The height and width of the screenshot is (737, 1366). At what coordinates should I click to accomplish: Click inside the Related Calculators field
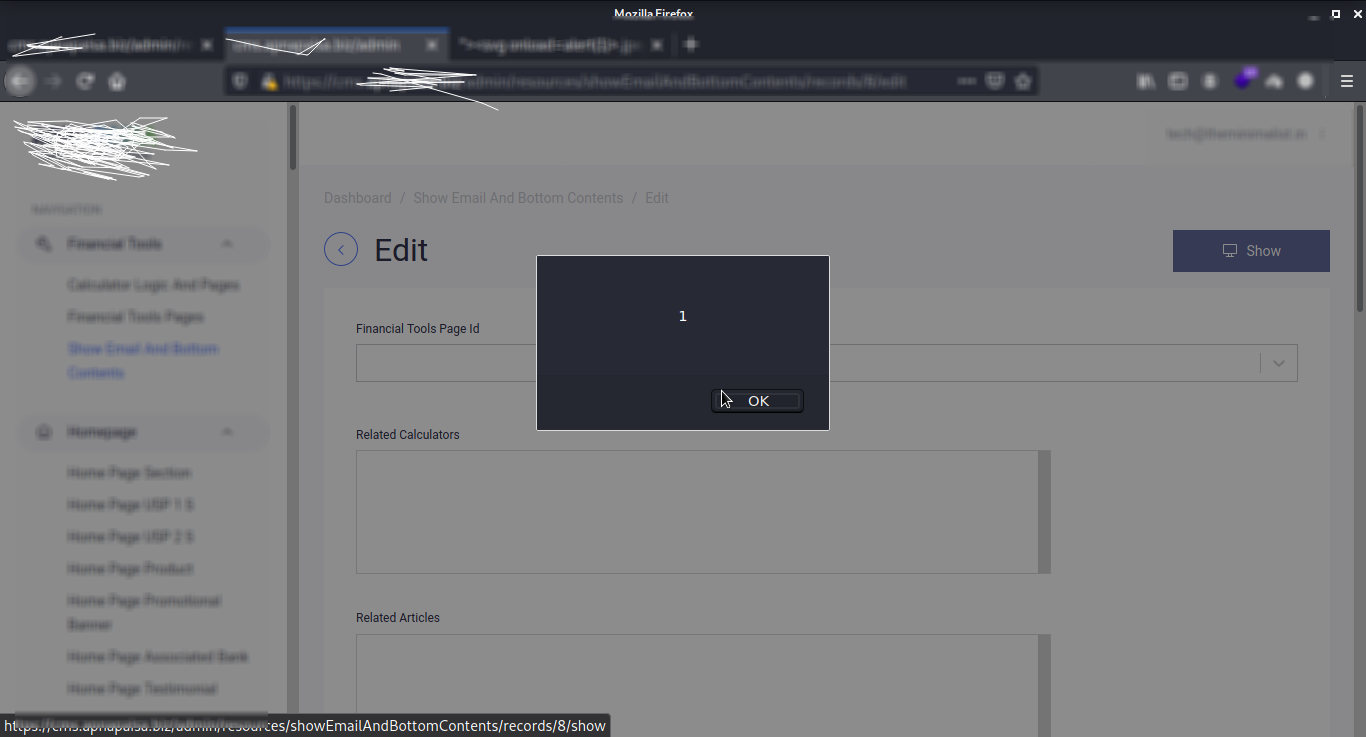pos(700,511)
